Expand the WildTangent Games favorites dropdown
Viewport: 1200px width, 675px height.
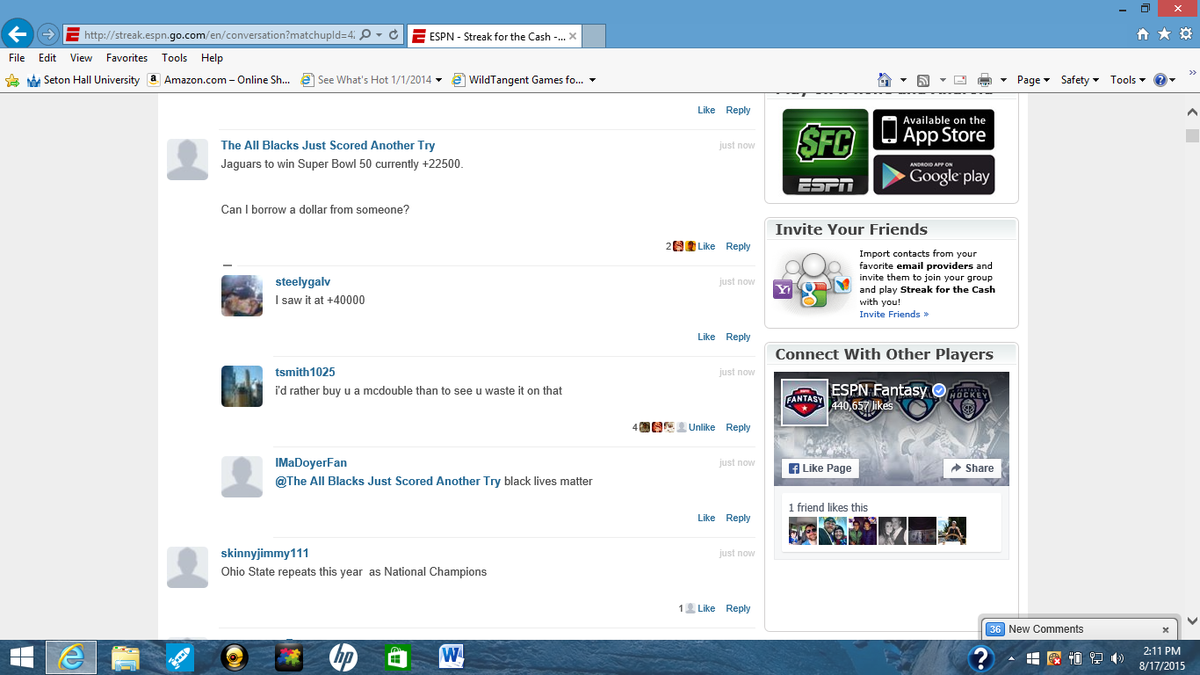(592, 80)
